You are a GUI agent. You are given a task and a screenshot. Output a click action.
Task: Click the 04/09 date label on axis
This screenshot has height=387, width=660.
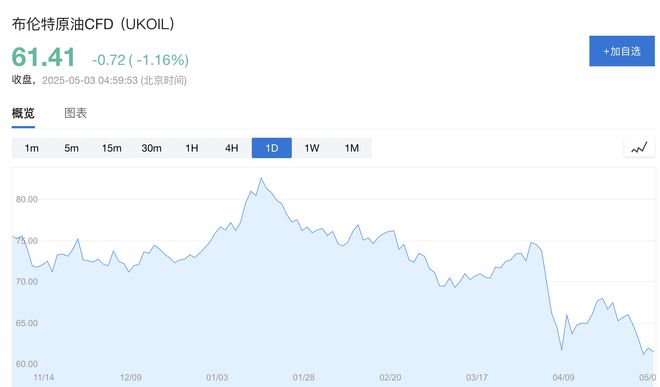[x=563, y=377]
